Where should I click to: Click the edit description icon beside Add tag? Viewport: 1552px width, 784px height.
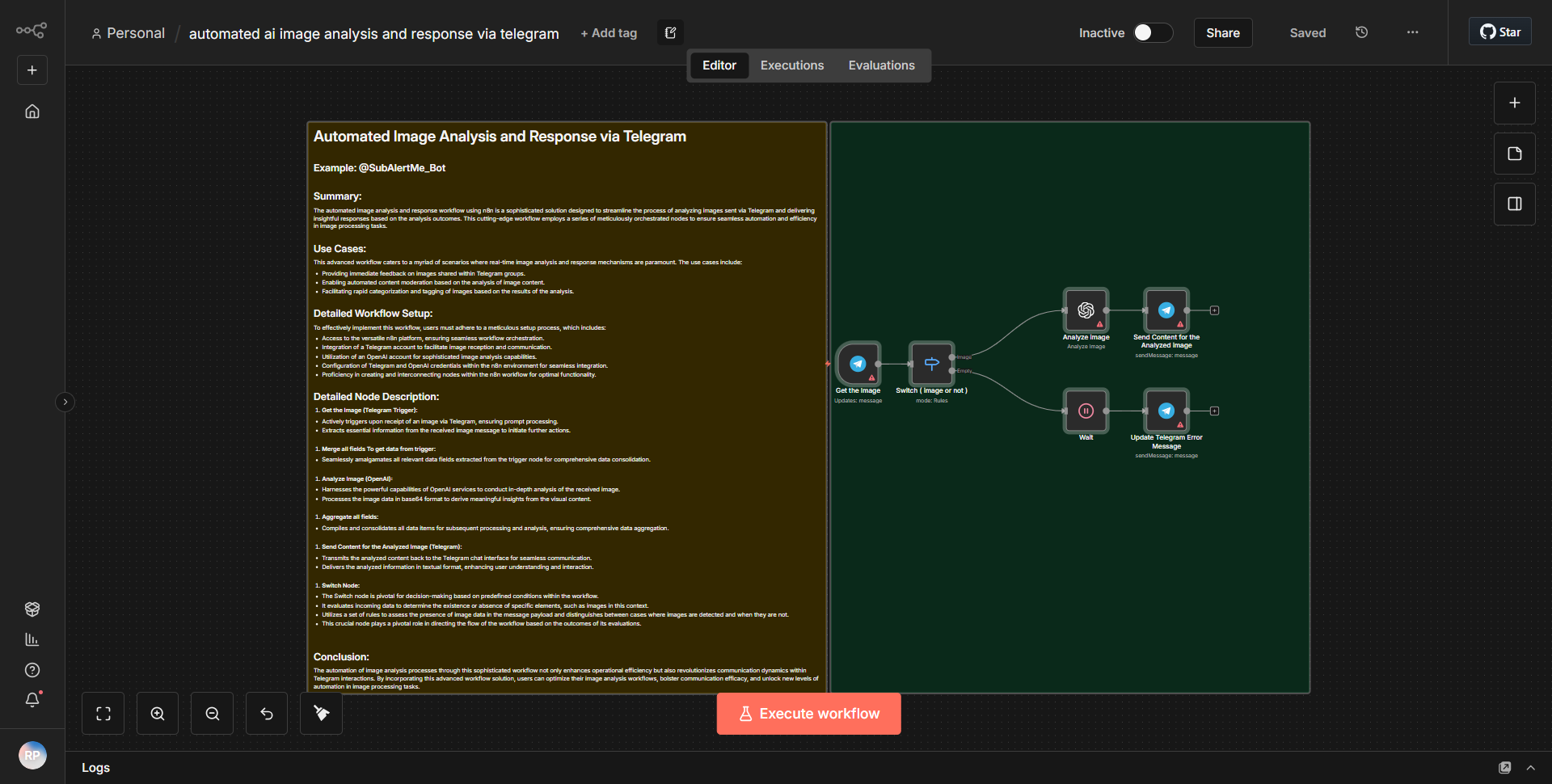tap(670, 32)
